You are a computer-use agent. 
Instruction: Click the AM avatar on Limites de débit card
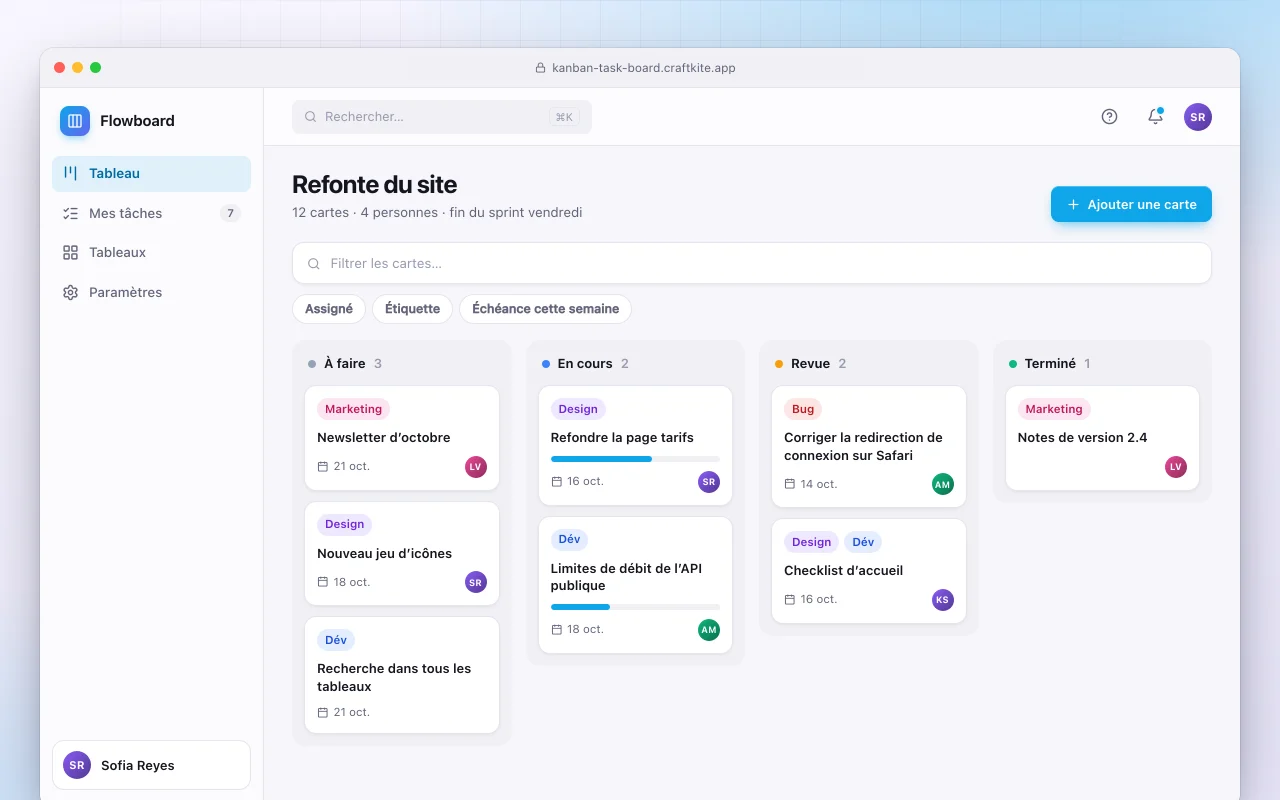[709, 630]
